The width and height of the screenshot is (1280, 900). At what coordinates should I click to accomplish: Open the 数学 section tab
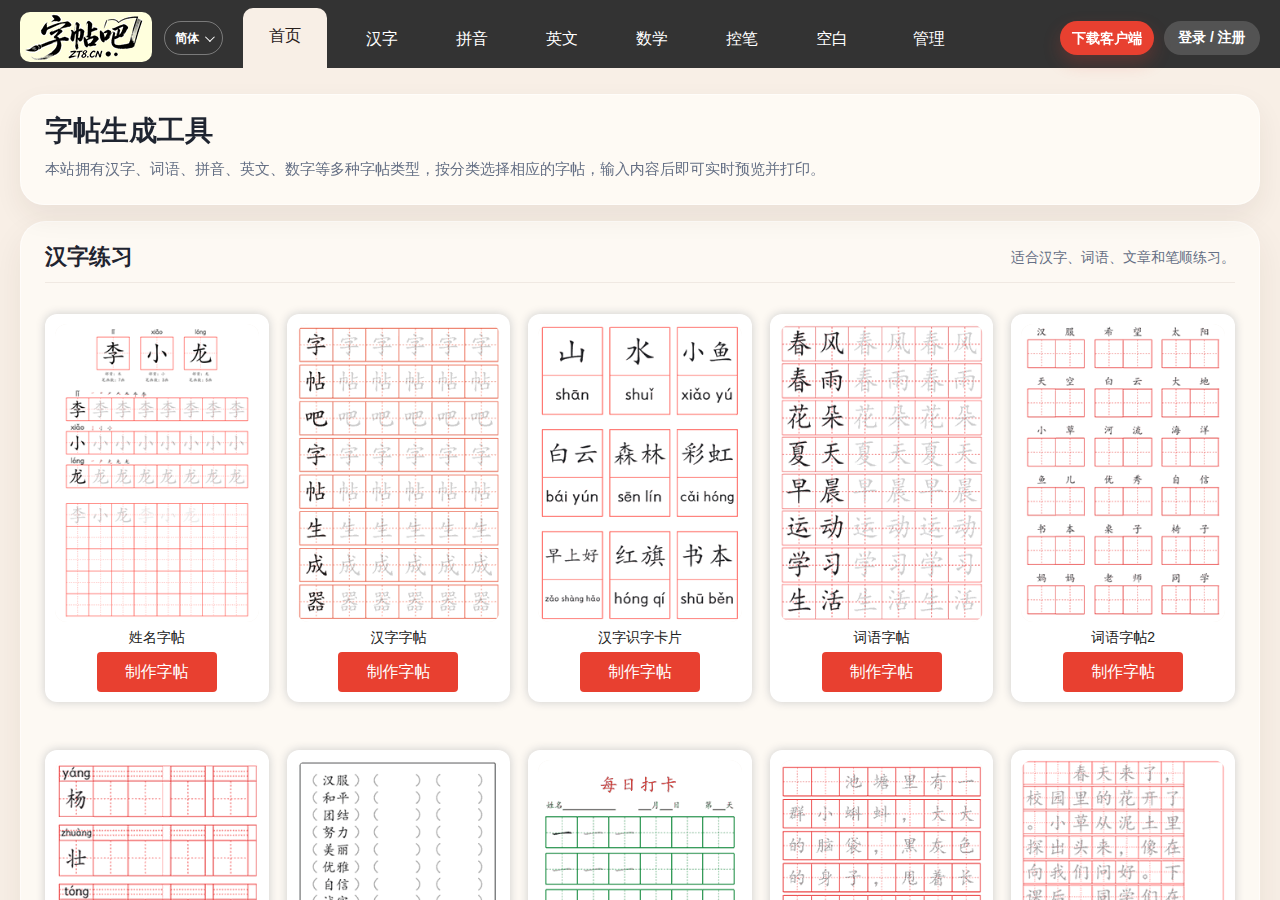[x=652, y=39]
